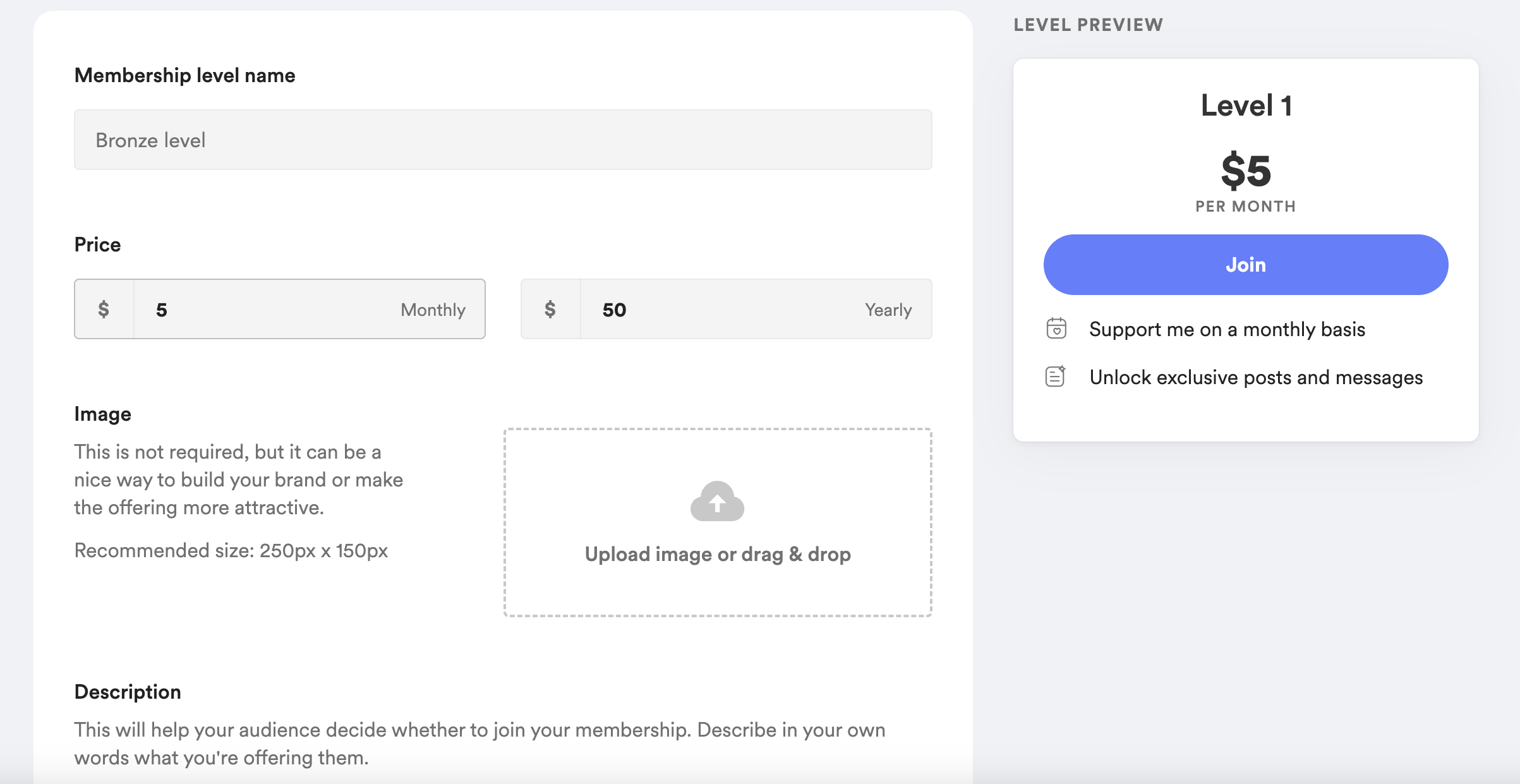Click the Bronze level name field

[x=502, y=140]
